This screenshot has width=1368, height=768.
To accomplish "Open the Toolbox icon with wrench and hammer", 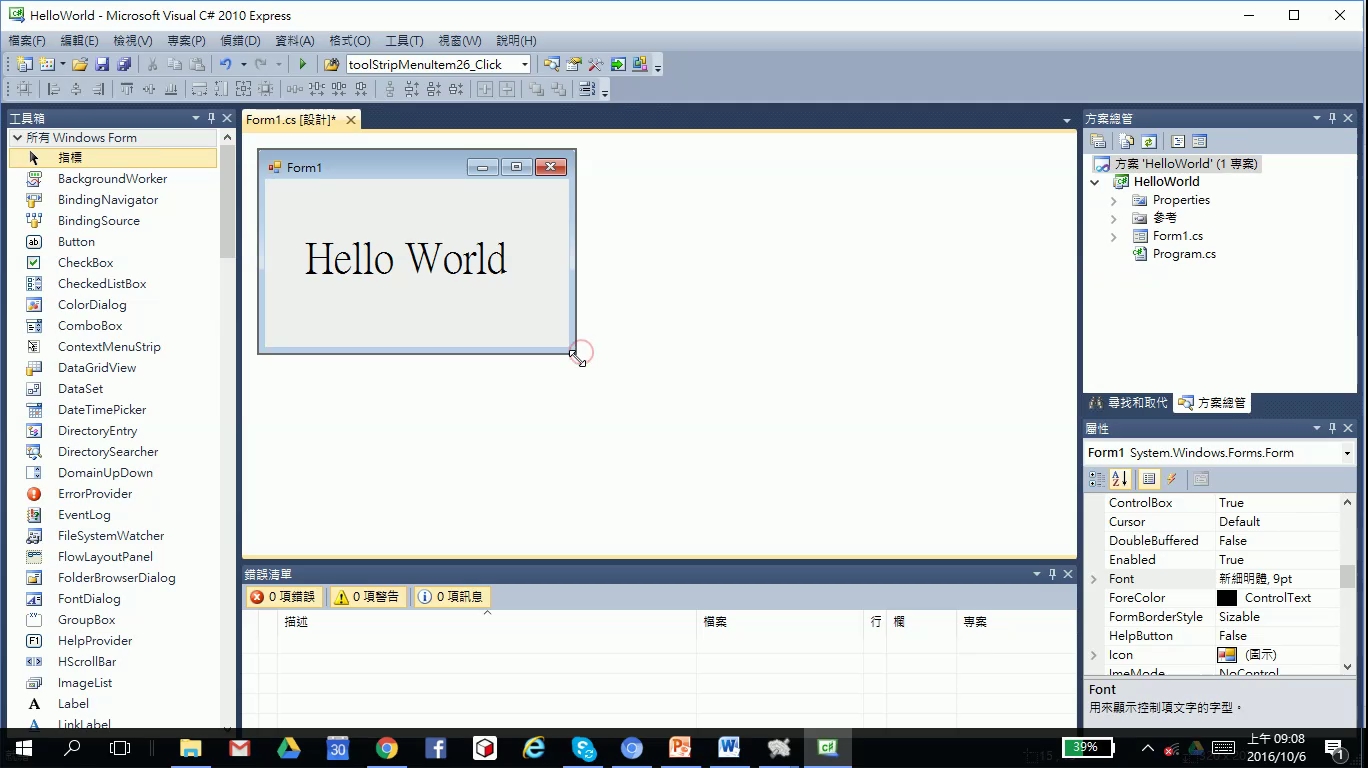I will 596,64.
